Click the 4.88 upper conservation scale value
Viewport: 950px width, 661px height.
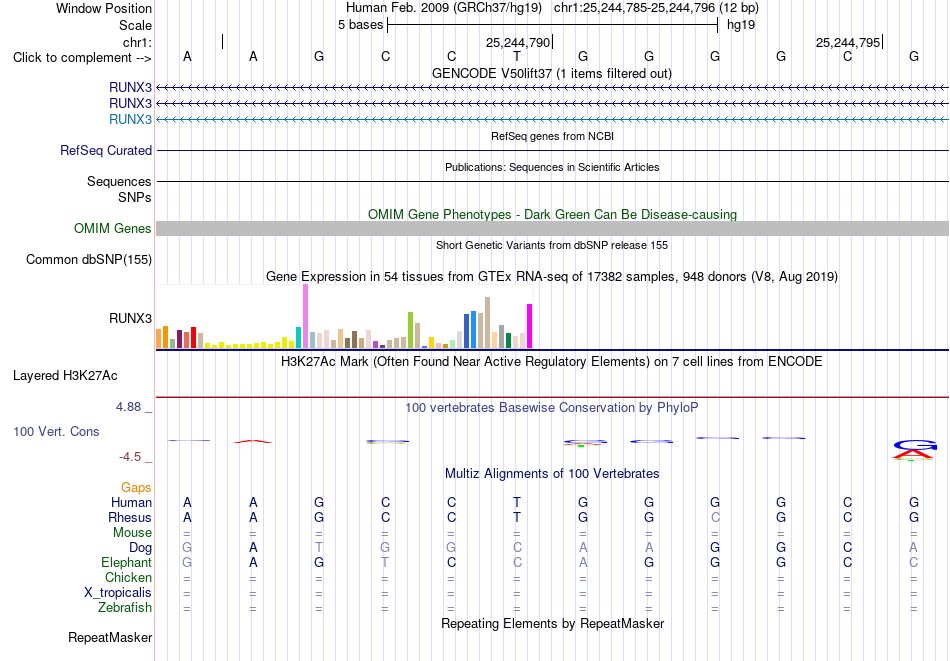(x=128, y=407)
